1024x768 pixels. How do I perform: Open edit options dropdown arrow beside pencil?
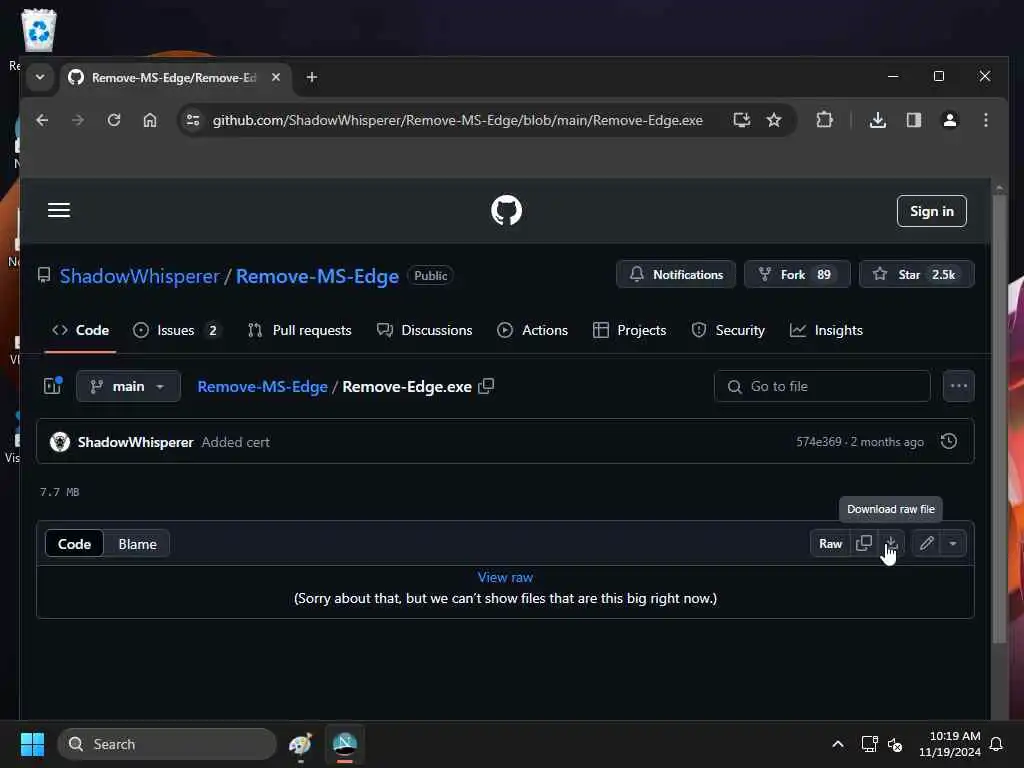click(953, 543)
